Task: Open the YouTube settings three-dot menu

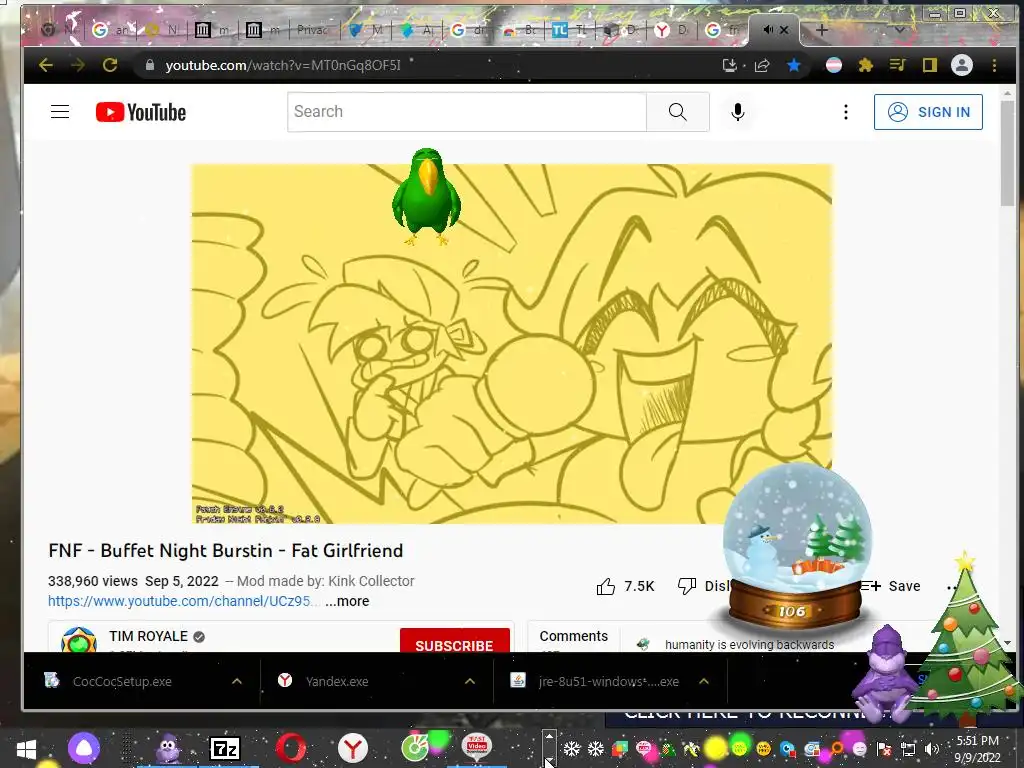Action: pyautogui.click(x=846, y=112)
